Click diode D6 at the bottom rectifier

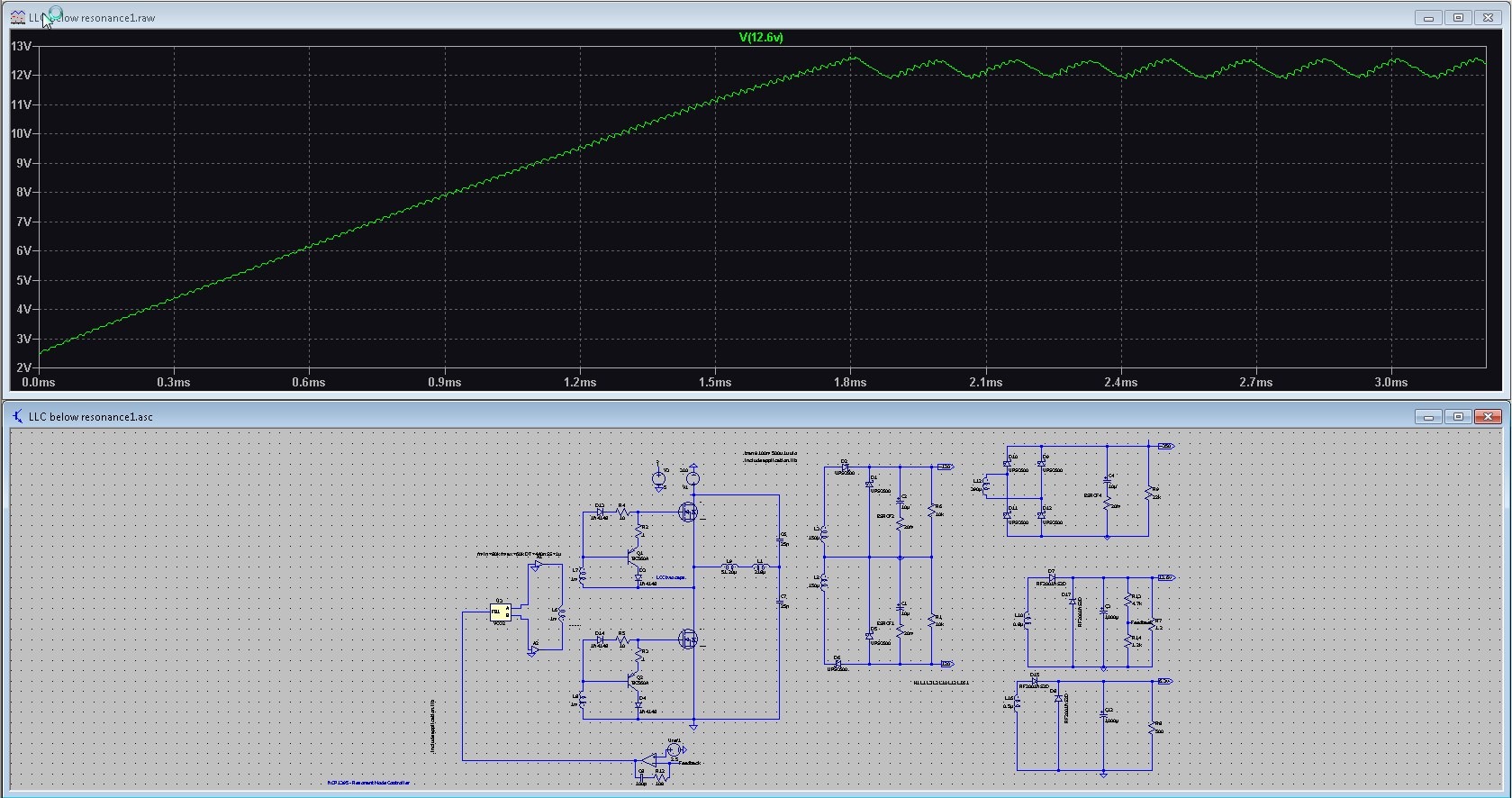pyautogui.click(x=838, y=663)
